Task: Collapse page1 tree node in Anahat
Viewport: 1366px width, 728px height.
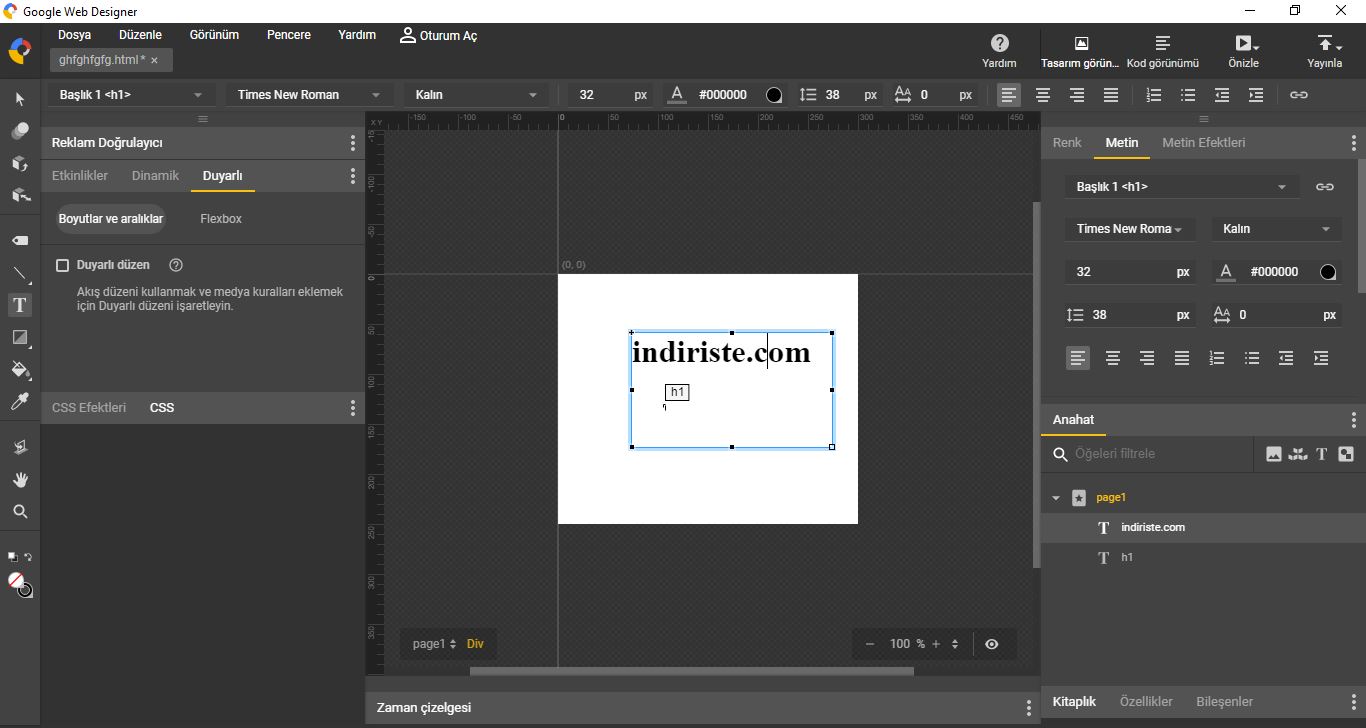Action: (1055, 498)
